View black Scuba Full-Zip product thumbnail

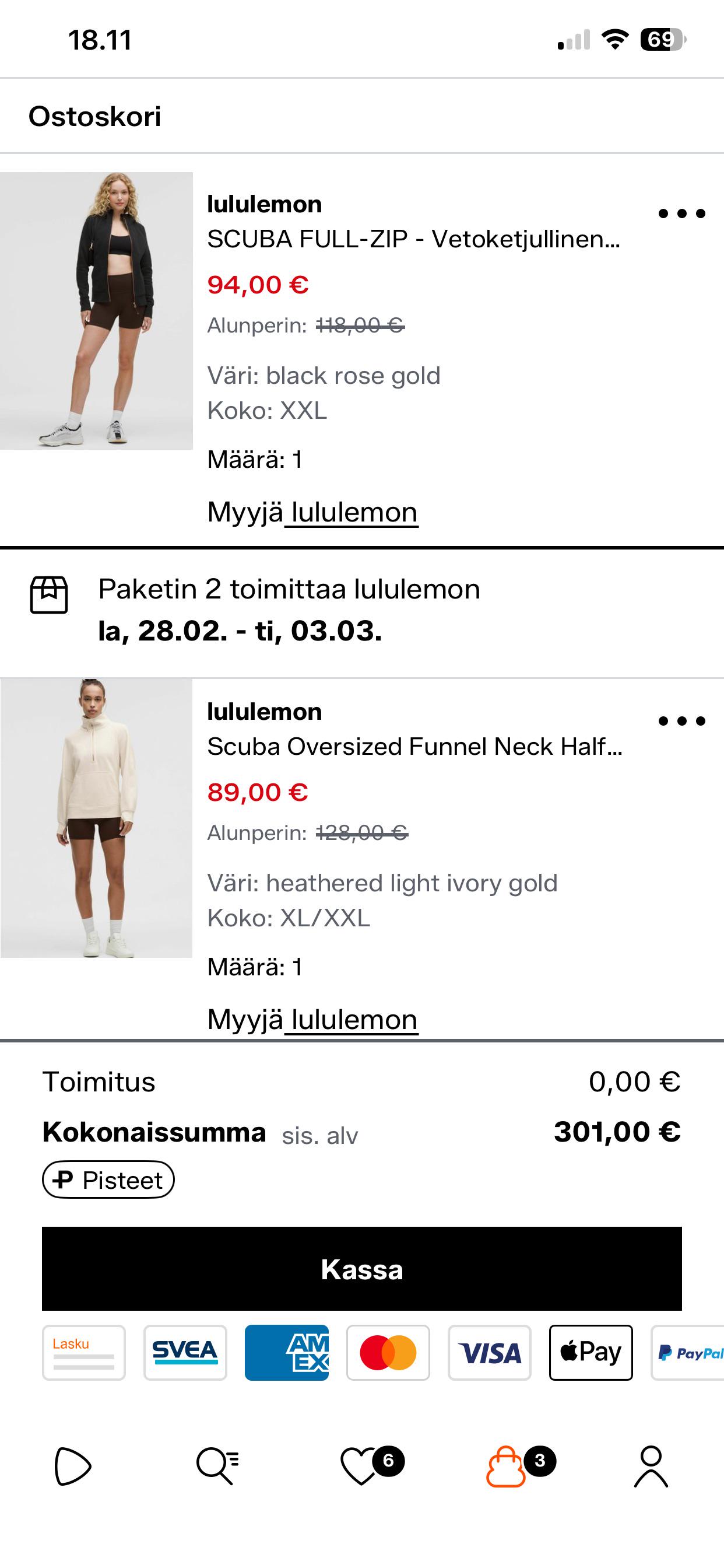(x=96, y=311)
